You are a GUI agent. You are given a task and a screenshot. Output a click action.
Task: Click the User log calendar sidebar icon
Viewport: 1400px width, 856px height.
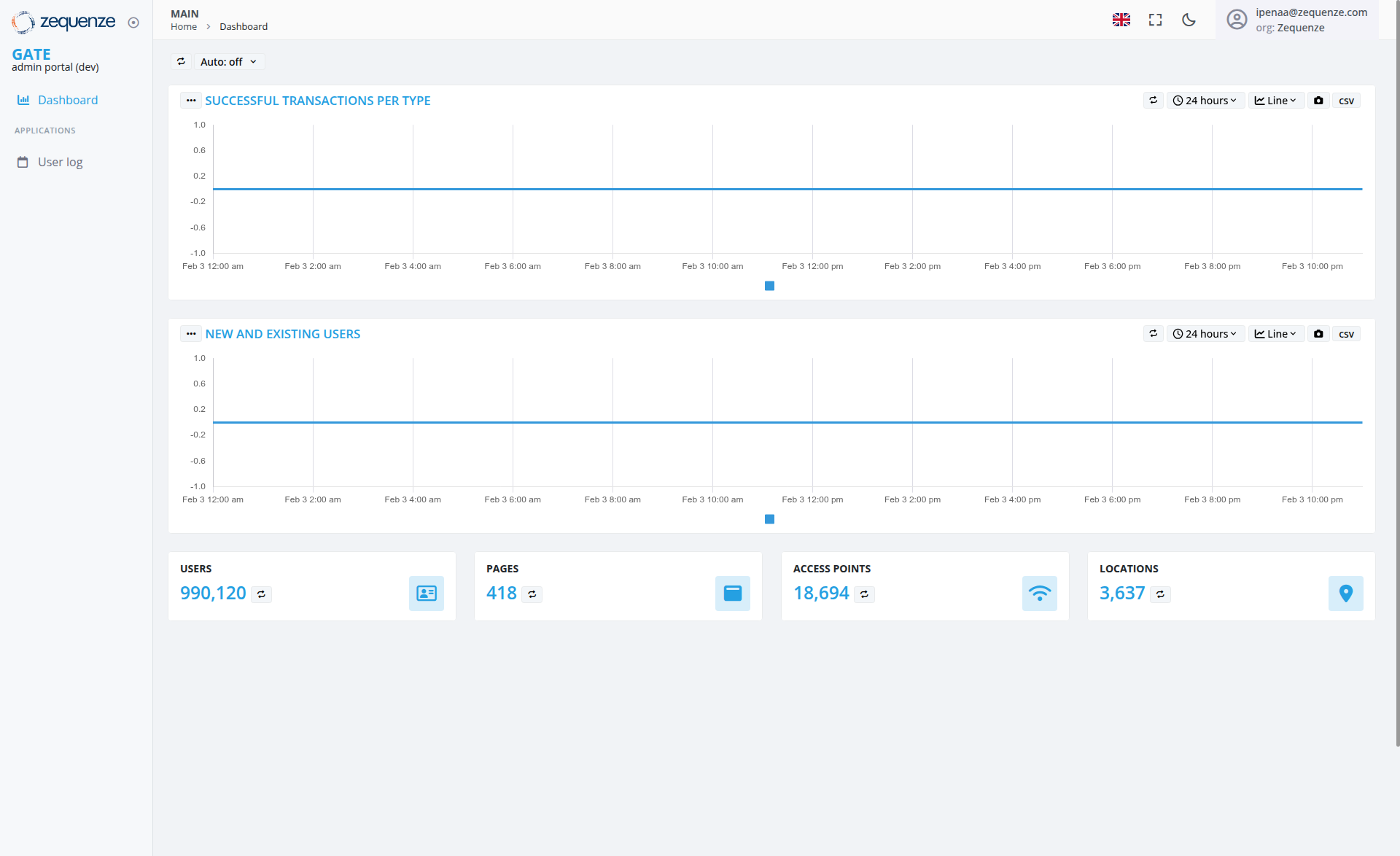pyautogui.click(x=23, y=162)
